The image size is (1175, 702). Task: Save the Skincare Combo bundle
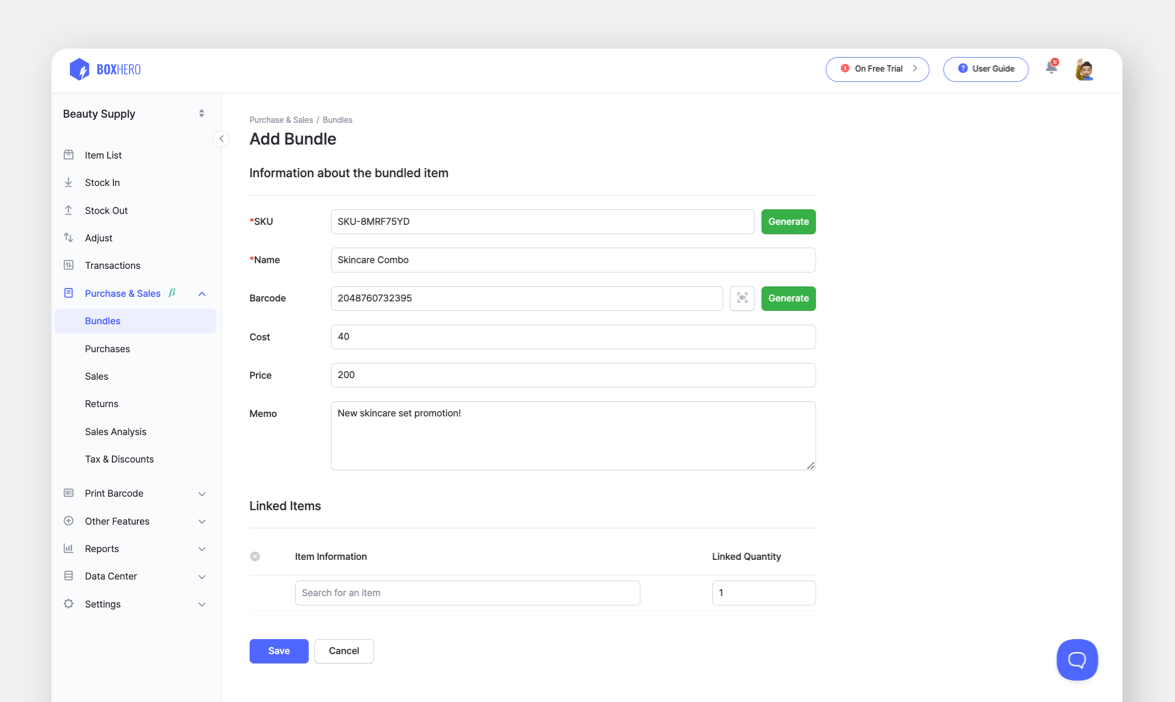[278, 650]
